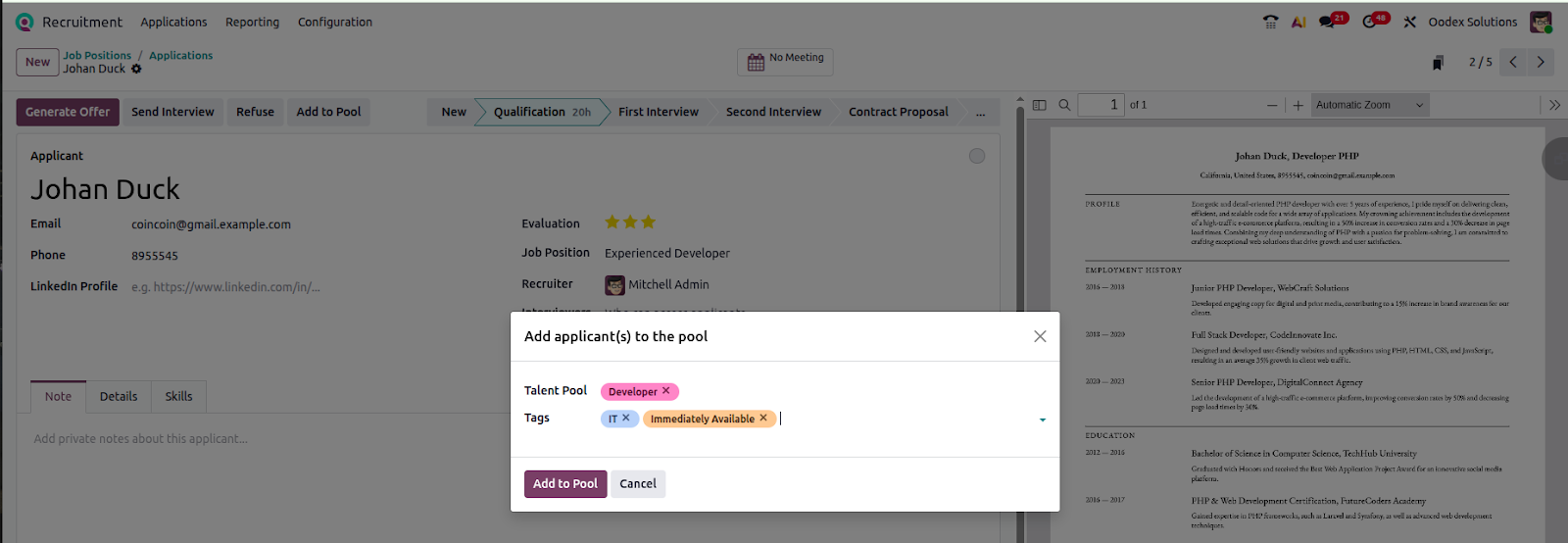This screenshot has height=543, width=1568.
Task: Switch to the Skills tab
Action: coord(178,397)
